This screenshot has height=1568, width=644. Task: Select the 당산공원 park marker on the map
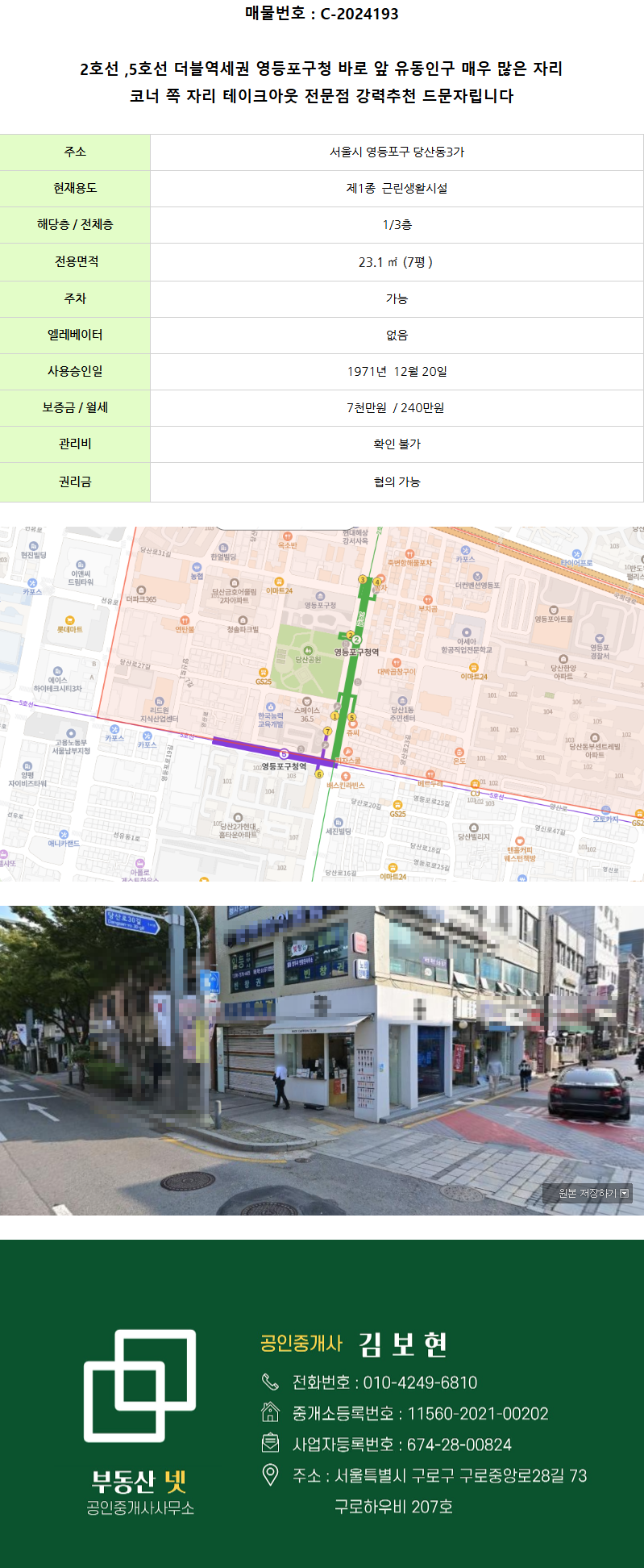tap(308, 650)
